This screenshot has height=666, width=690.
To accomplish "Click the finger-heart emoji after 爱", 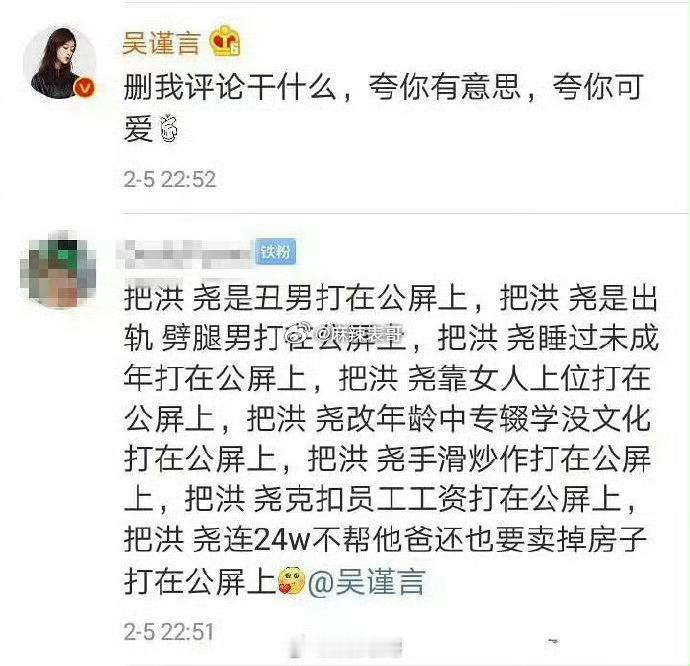I will 168,129.
